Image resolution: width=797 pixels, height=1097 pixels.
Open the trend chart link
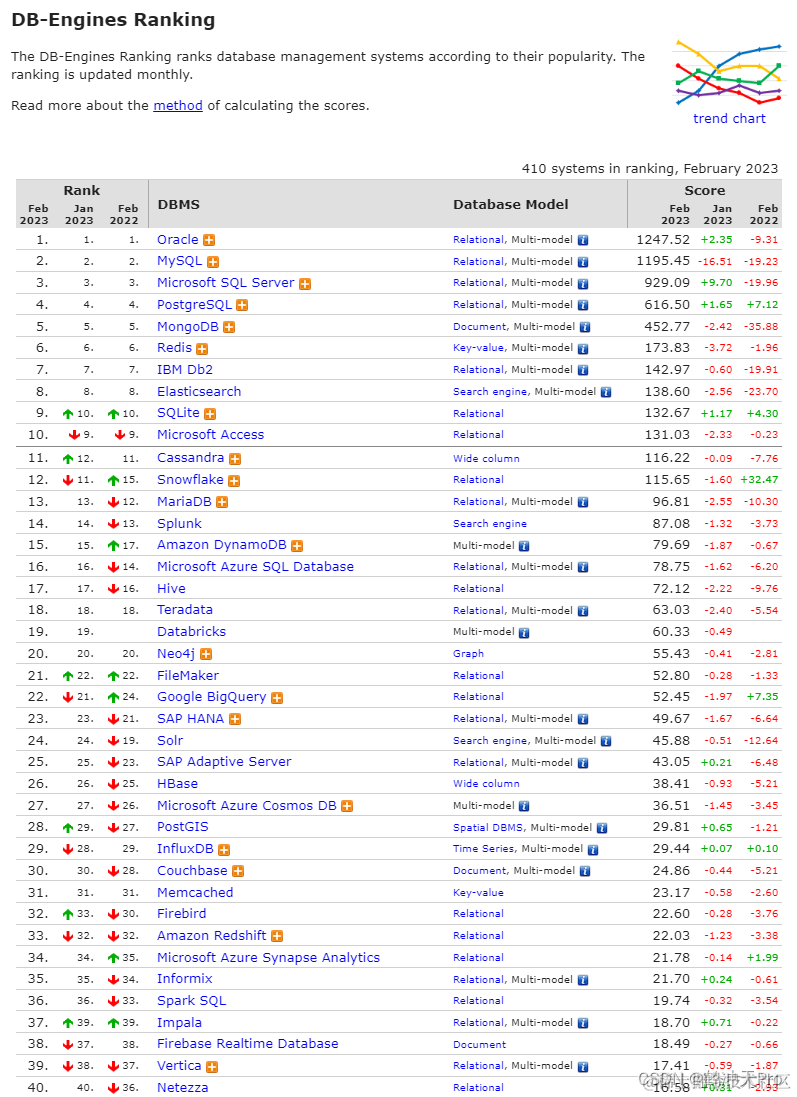729,119
